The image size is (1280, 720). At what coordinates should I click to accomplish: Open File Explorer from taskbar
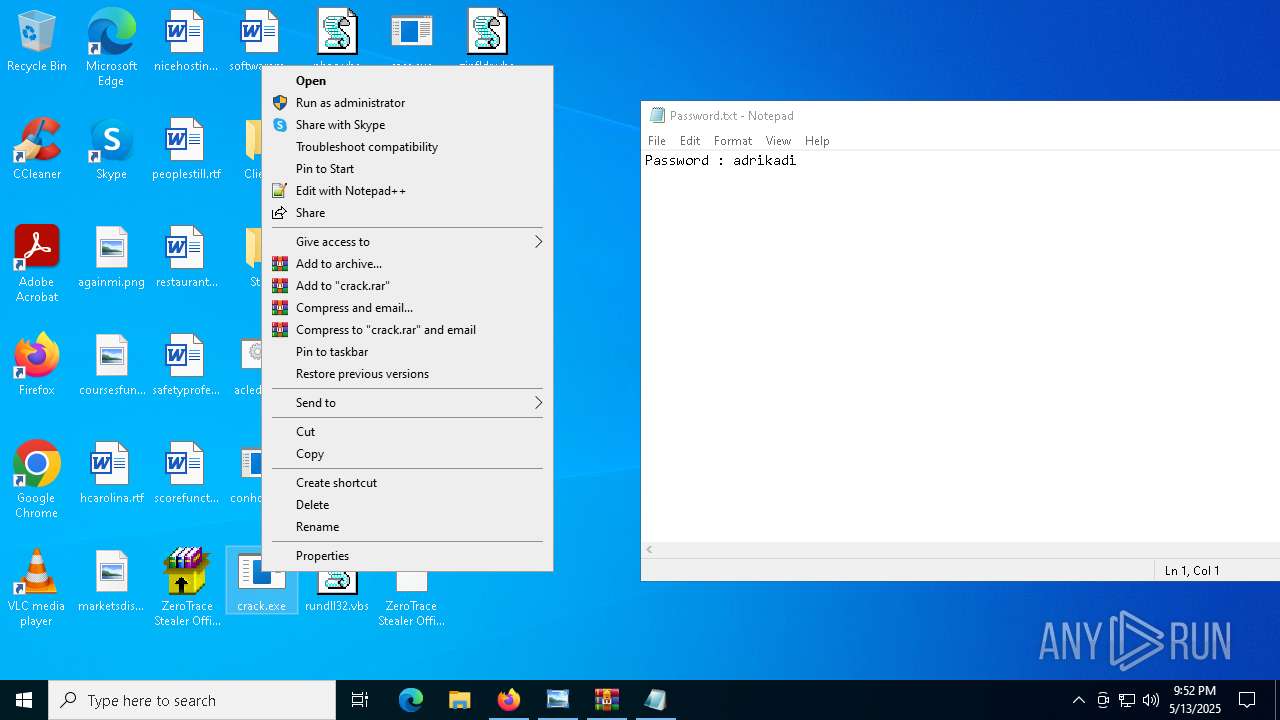460,700
